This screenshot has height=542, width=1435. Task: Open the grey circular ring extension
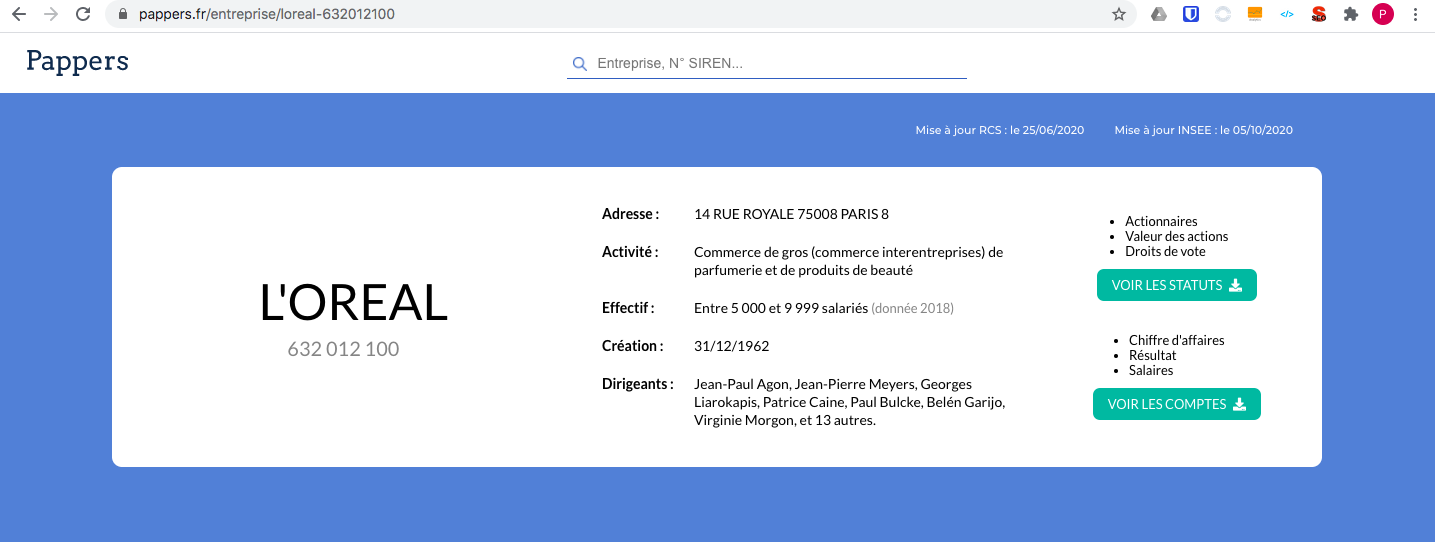(x=1222, y=14)
